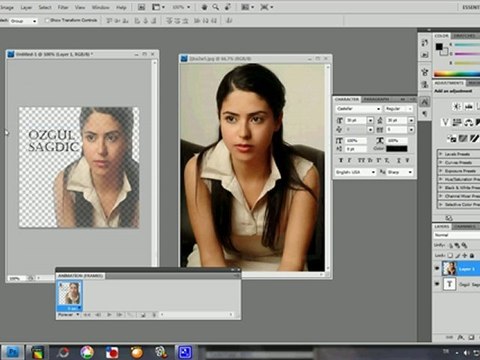Open the Help menu
Screen dimensions: 480x360
[121, 7]
